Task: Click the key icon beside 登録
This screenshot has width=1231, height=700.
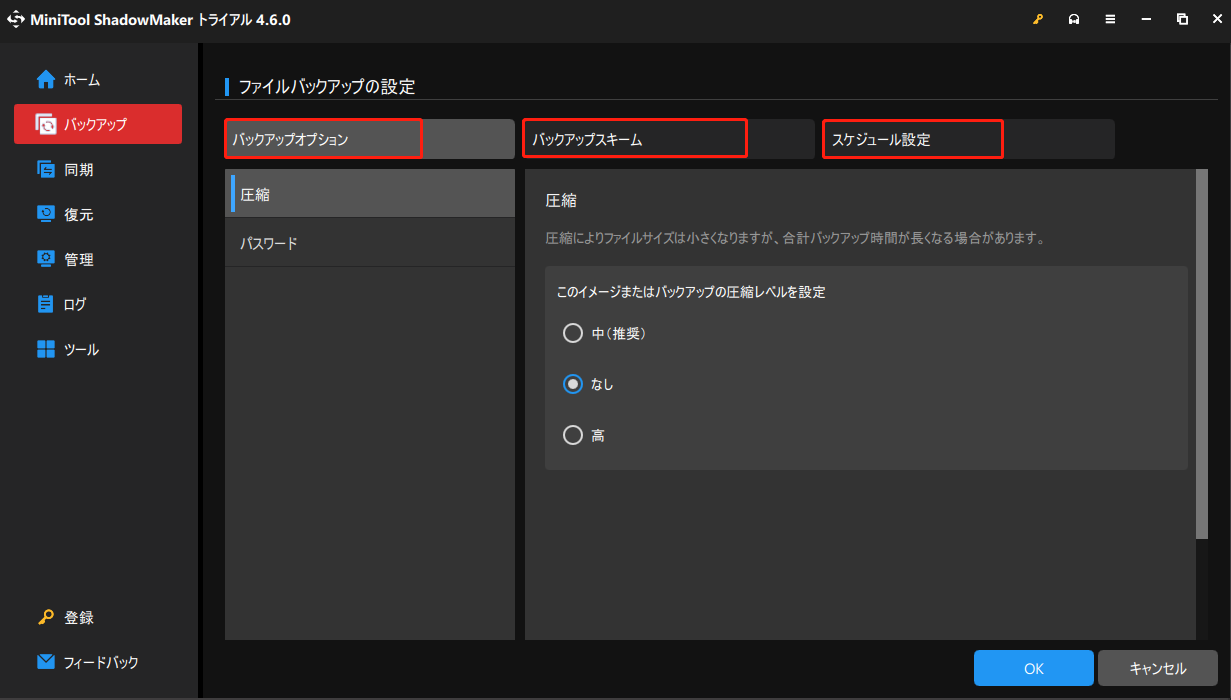Action: coord(46,617)
